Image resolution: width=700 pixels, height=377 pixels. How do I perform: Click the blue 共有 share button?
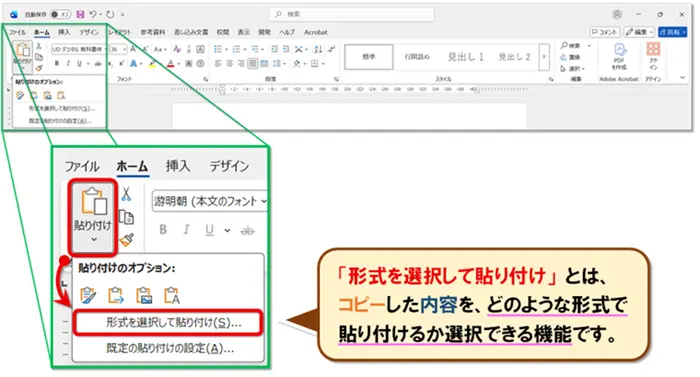pyautogui.click(x=672, y=32)
